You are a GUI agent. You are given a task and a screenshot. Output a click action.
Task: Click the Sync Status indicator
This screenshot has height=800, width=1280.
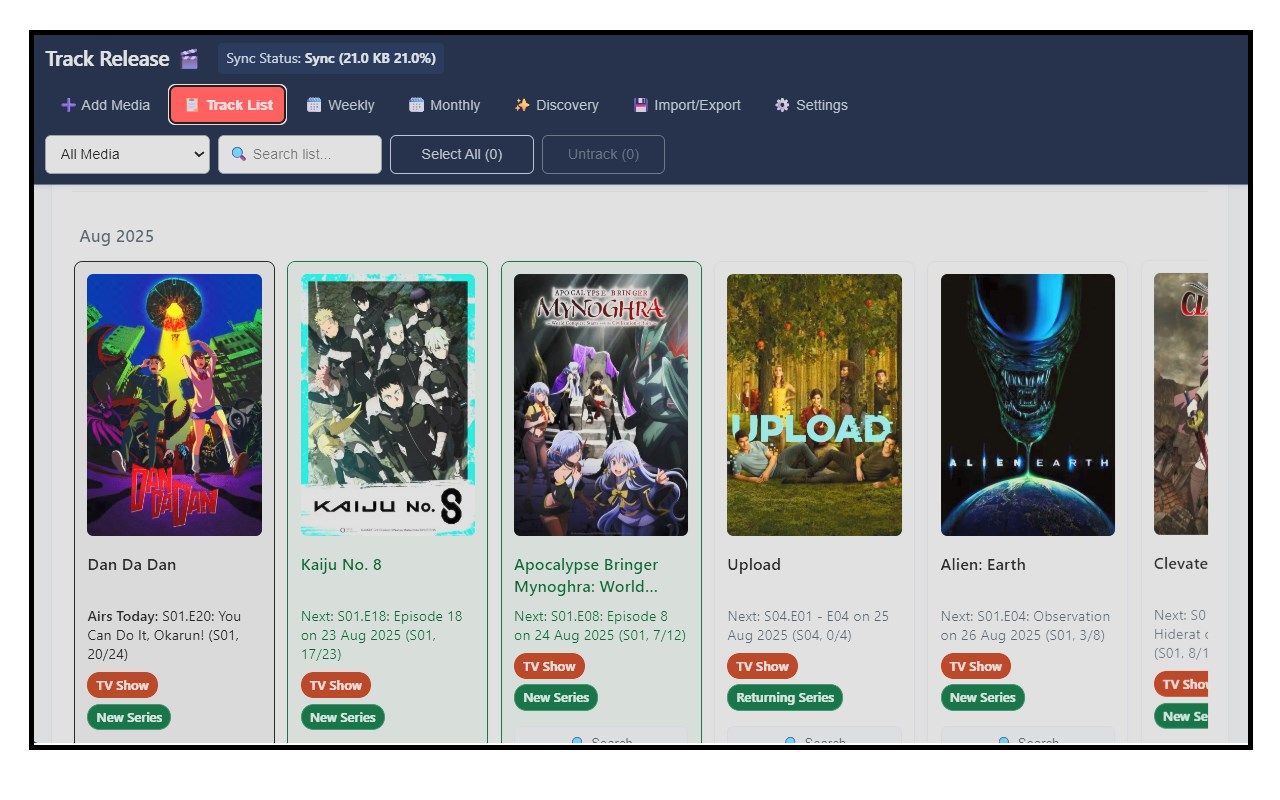(x=331, y=58)
